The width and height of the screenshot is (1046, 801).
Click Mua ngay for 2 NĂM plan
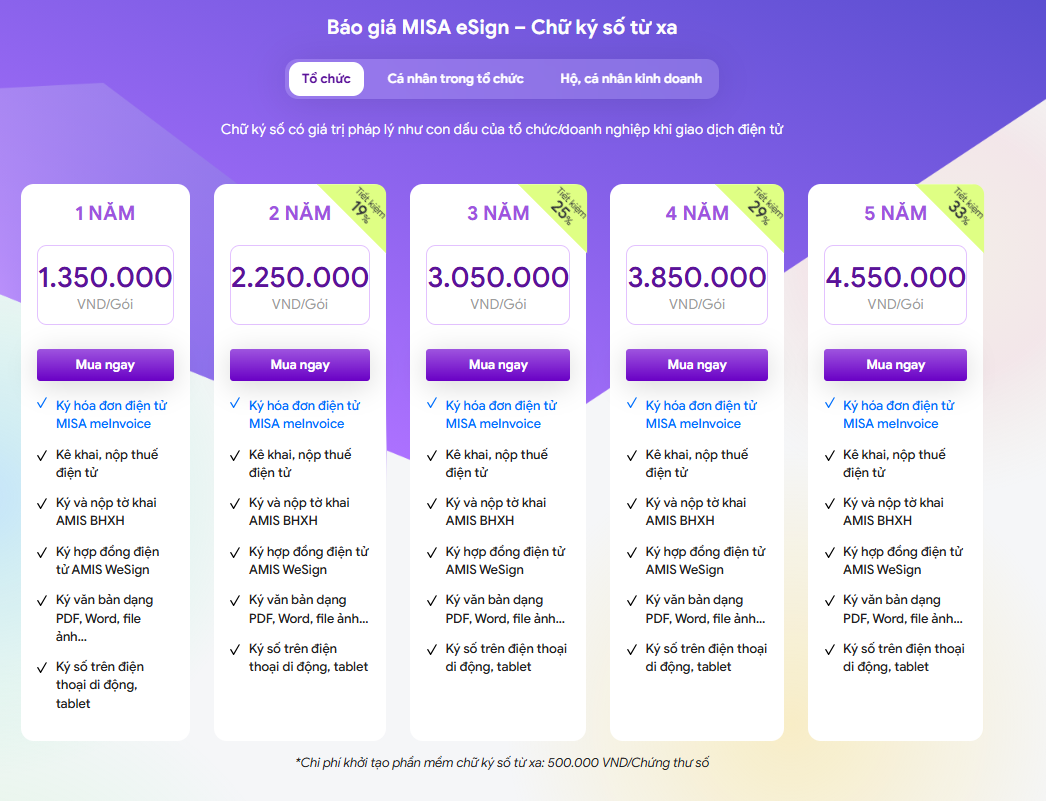[x=300, y=365]
